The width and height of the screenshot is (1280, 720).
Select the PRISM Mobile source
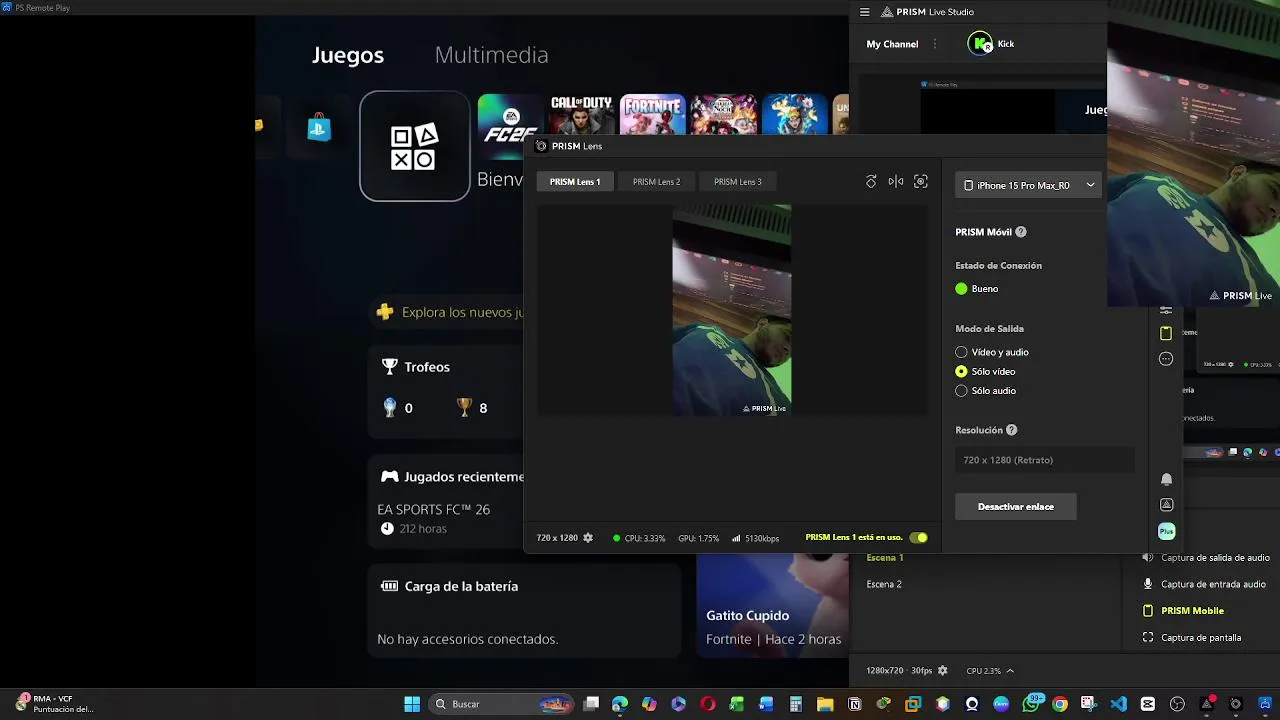click(x=1184, y=611)
